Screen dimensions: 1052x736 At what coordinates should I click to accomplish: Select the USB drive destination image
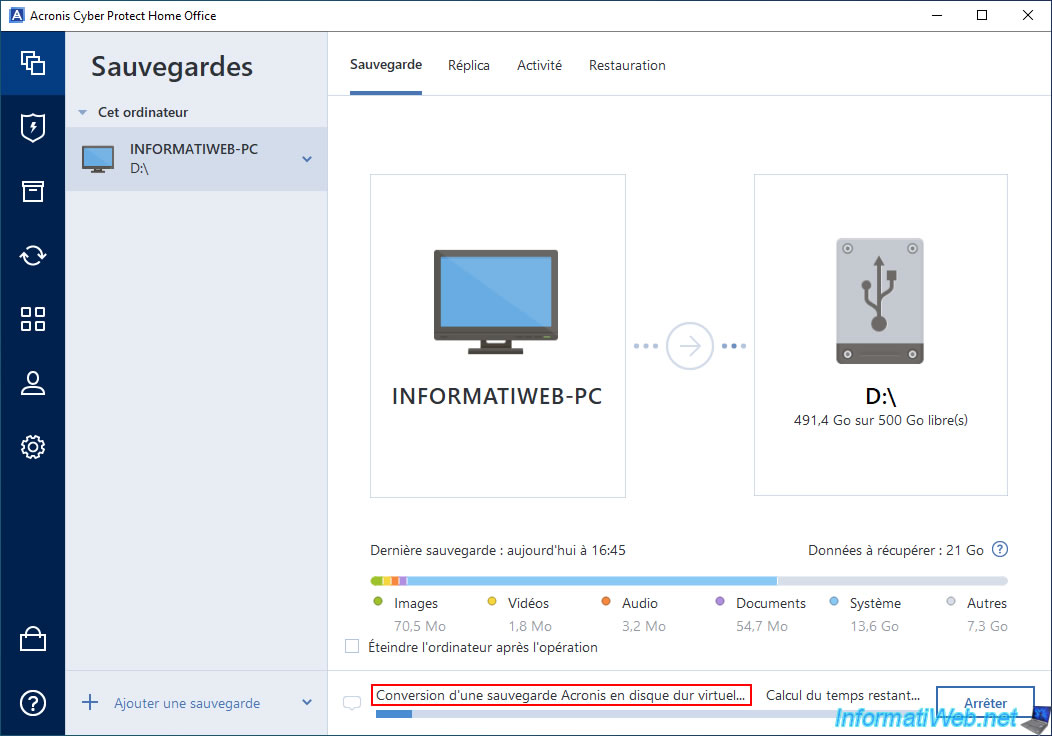880,301
